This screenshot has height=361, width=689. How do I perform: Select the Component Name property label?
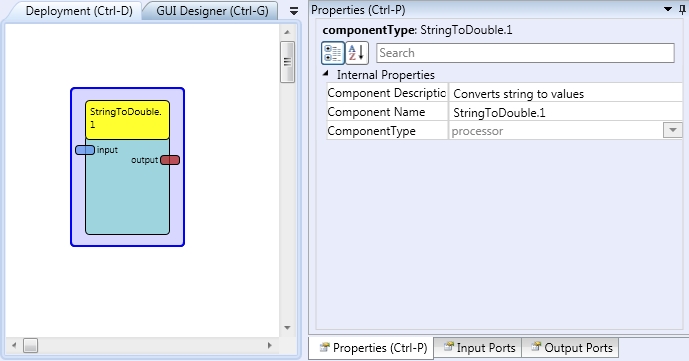click(x=387, y=112)
